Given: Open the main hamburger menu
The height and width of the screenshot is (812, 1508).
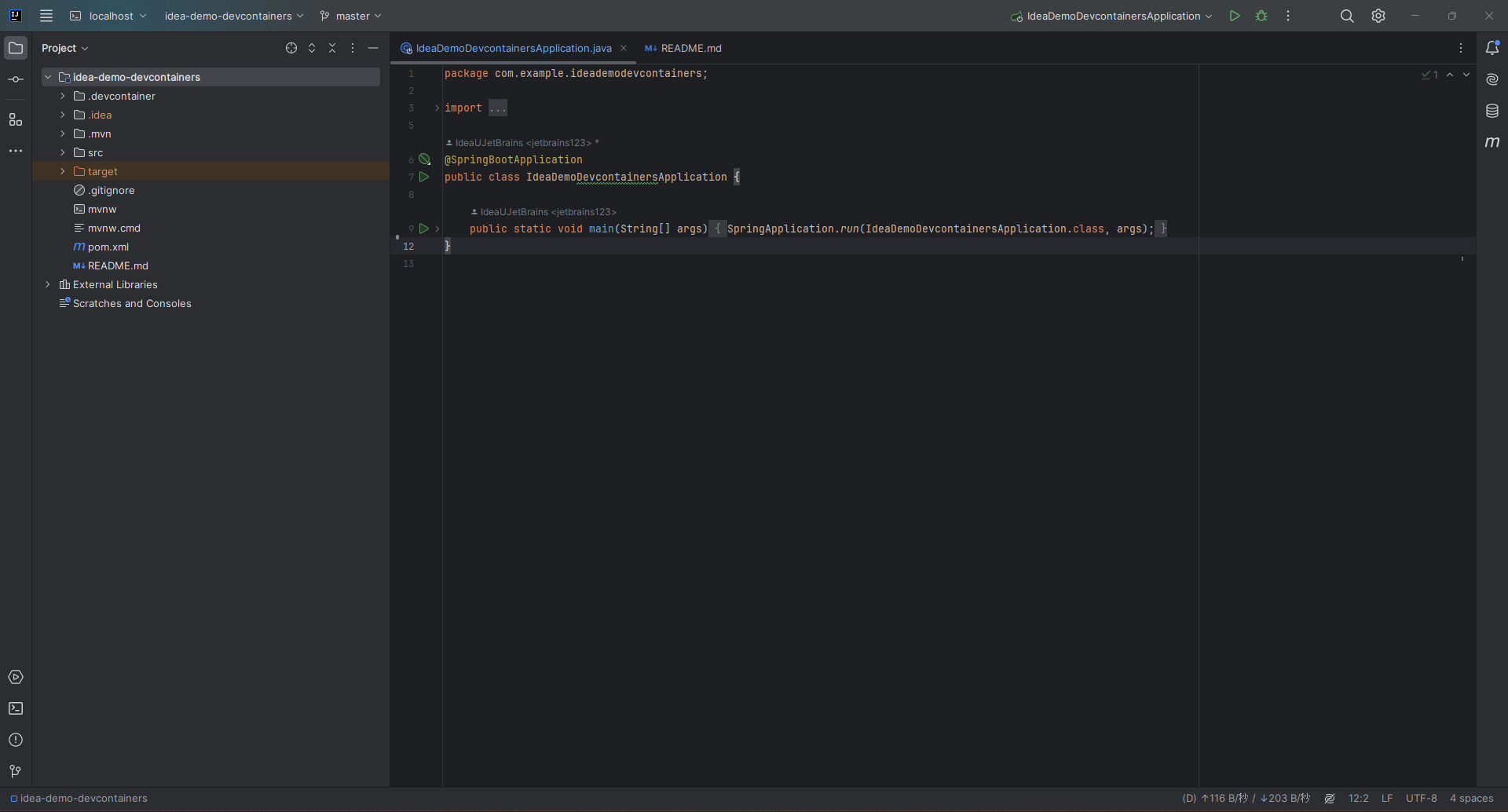Looking at the screenshot, I should tap(46, 16).
